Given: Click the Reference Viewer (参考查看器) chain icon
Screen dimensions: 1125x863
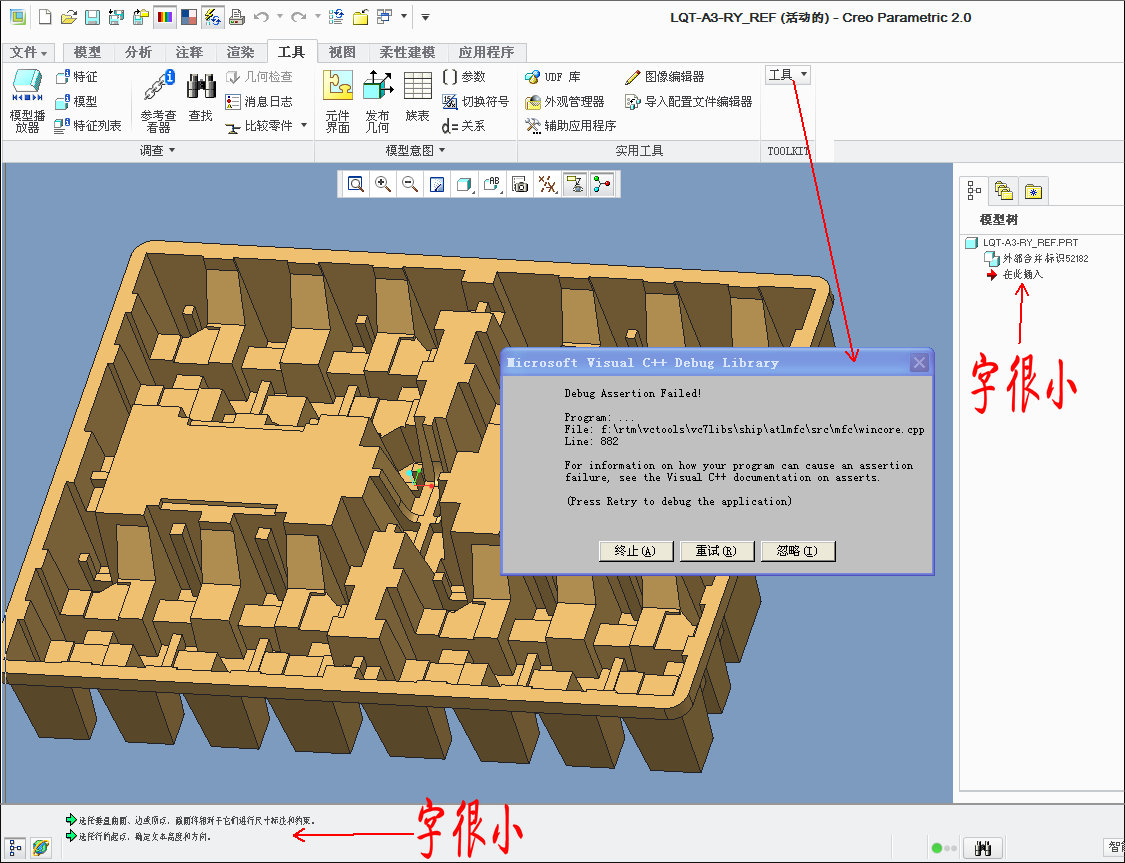Looking at the screenshot, I should click(x=158, y=100).
